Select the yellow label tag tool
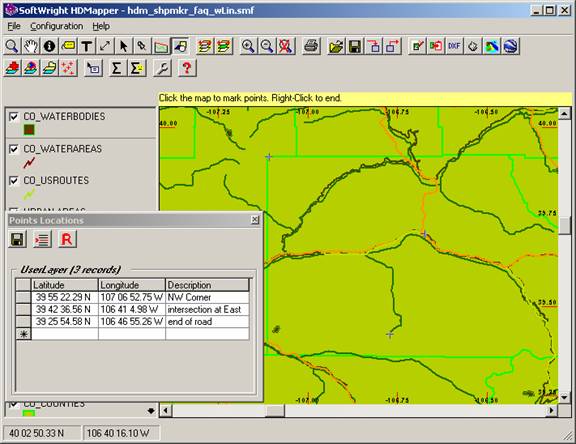The height and width of the screenshot is (444, 576). coord(68,46)
